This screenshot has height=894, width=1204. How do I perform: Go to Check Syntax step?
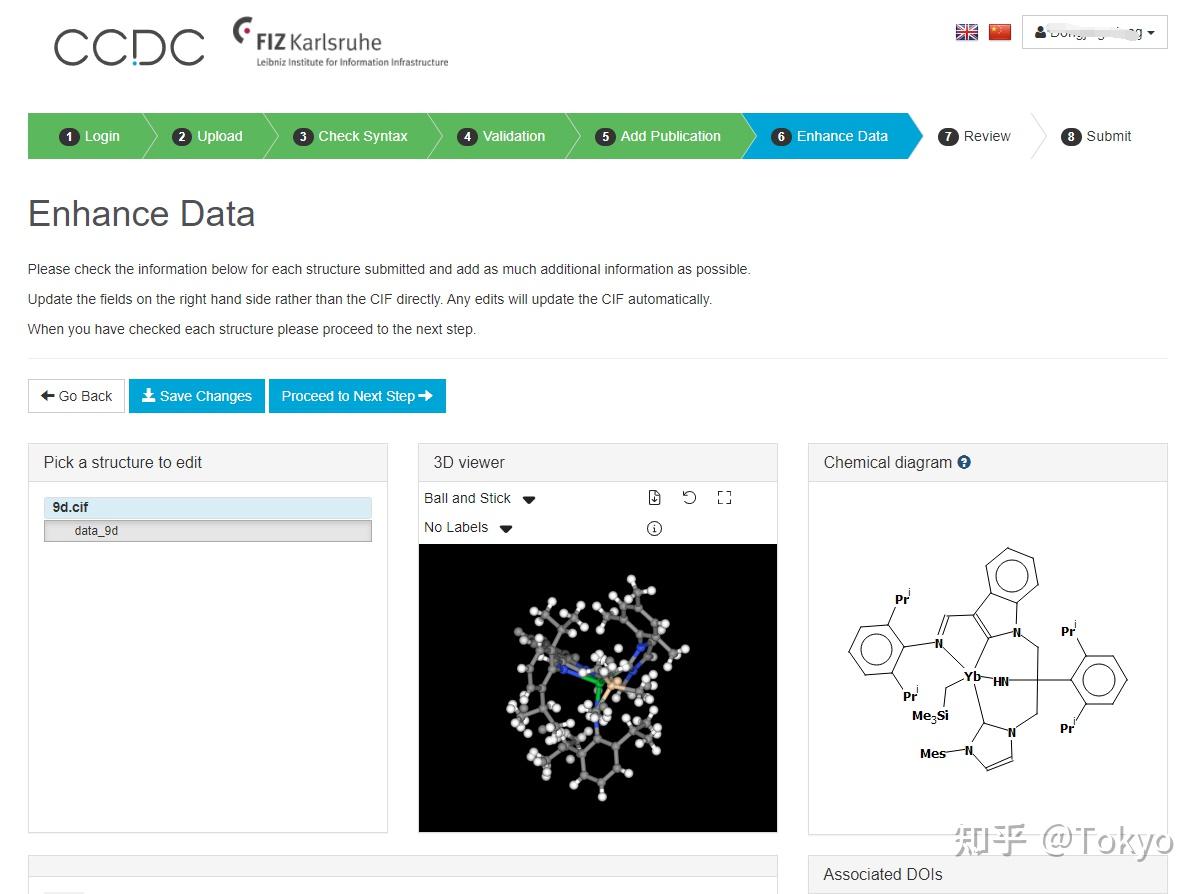[x=352, y=136]
